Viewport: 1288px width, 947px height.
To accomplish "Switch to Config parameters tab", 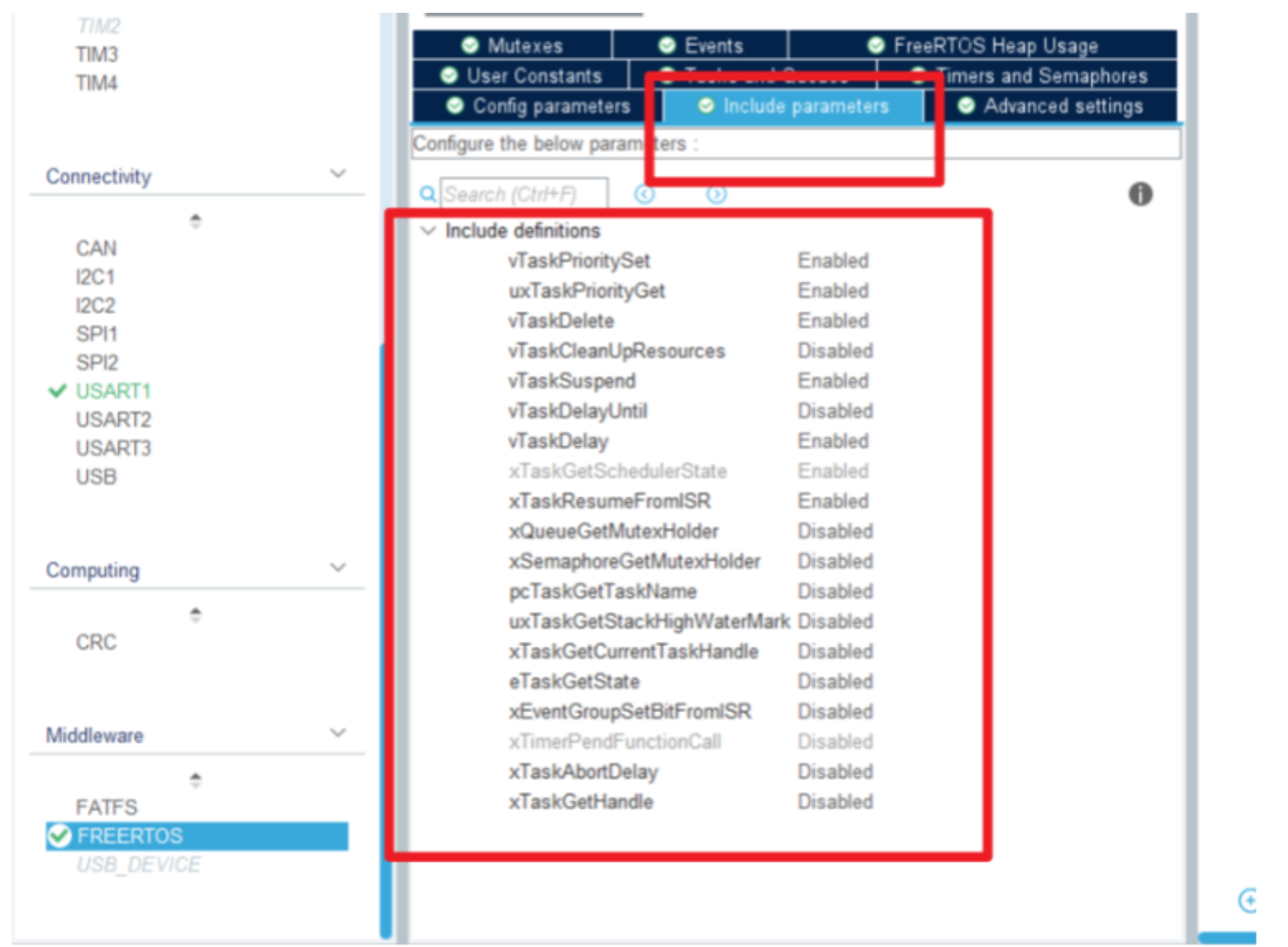I will click(538, 106).
